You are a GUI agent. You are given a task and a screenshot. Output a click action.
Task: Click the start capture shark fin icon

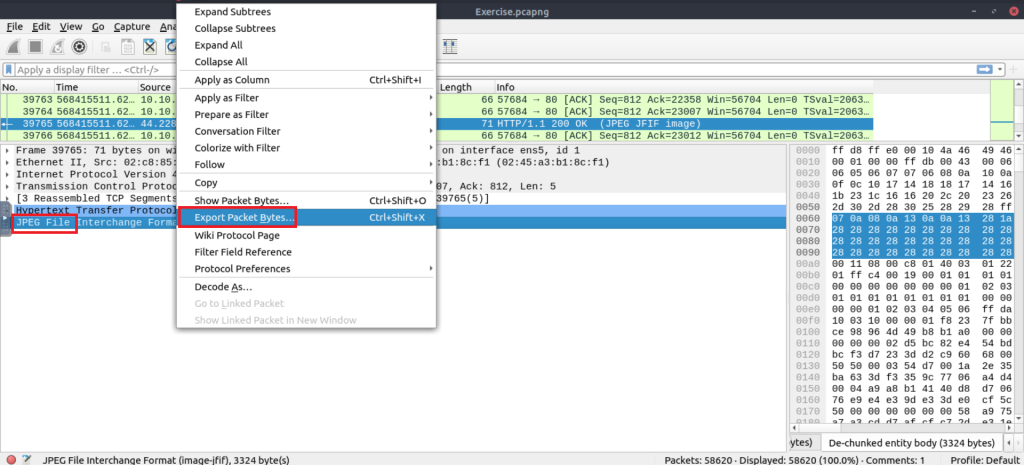click(x=13, y=47)
